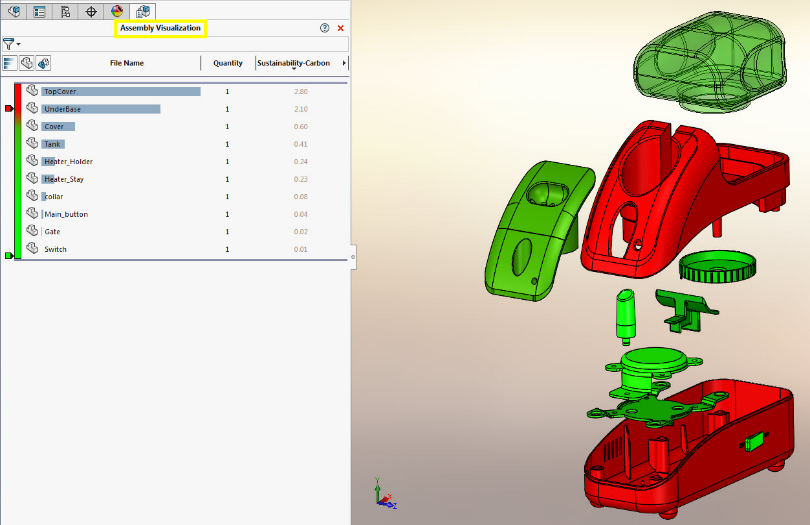810x525 pixels.
Task: Click the UnderBase part icon
Action: coord(32,108)
